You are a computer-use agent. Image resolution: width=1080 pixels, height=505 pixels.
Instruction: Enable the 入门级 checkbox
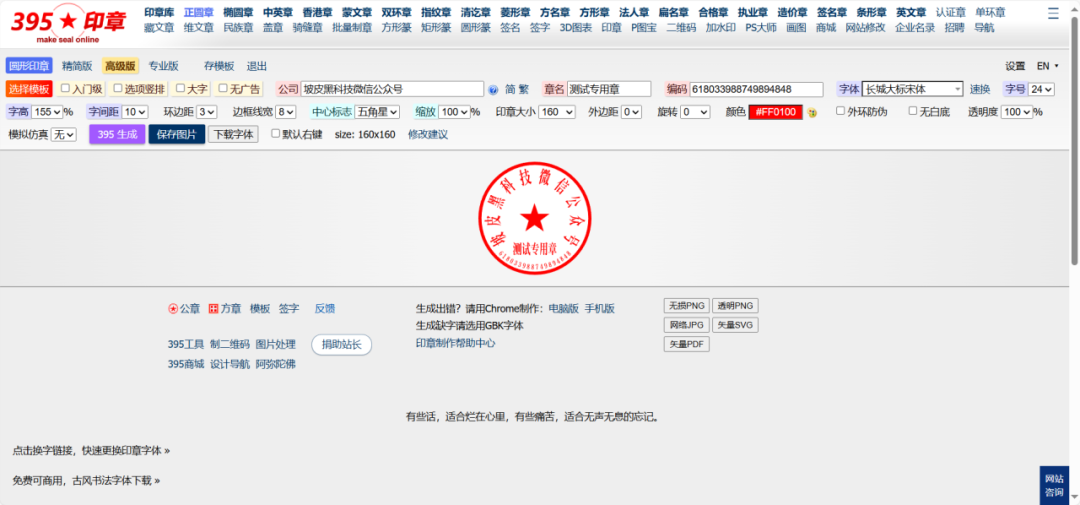tap(66, 88)
